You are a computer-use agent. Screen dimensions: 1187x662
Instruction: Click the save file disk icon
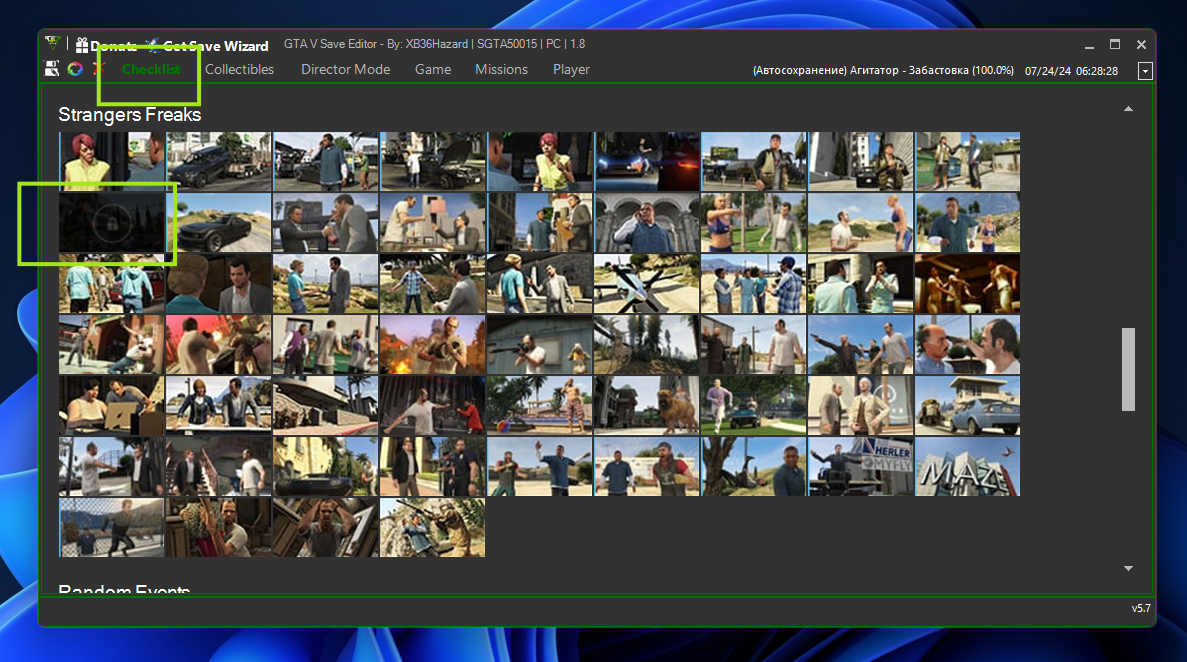(x=51, y=69)
